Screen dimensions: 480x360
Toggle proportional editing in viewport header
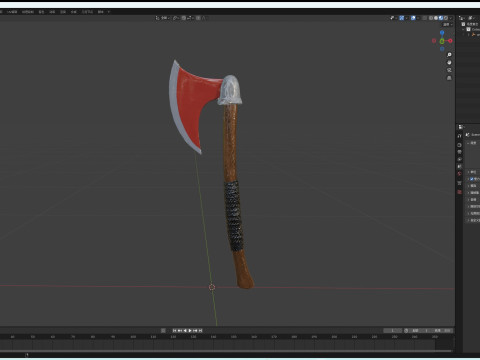click(198, 18)
